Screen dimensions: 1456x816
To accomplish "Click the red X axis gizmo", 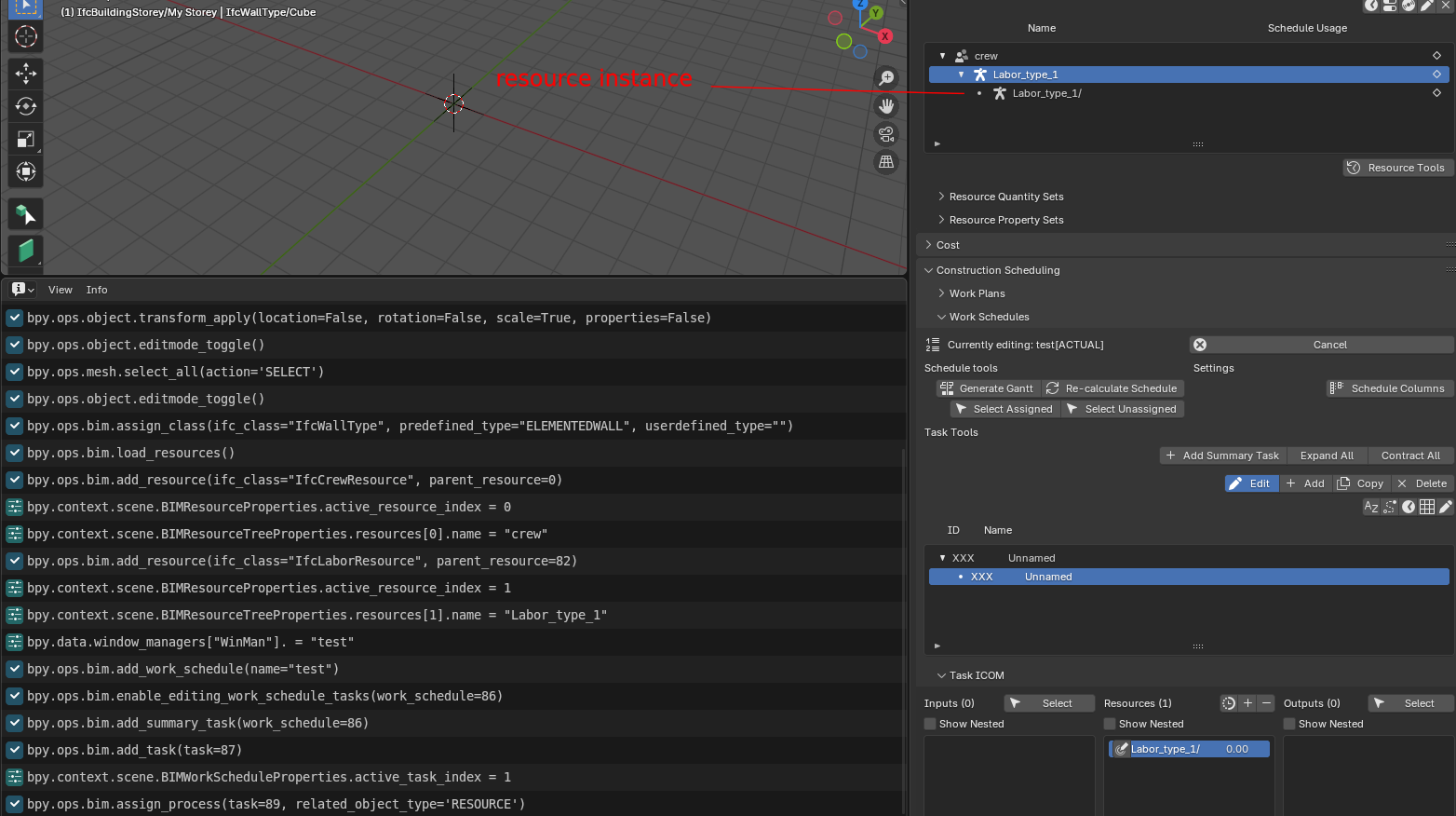I will (884, 36).
